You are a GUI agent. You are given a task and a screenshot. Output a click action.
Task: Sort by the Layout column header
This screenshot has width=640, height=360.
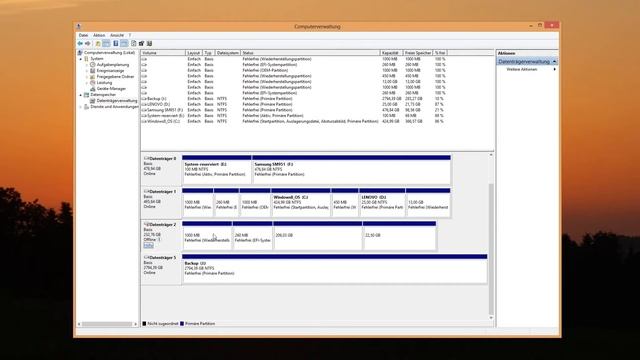point(194,53)
